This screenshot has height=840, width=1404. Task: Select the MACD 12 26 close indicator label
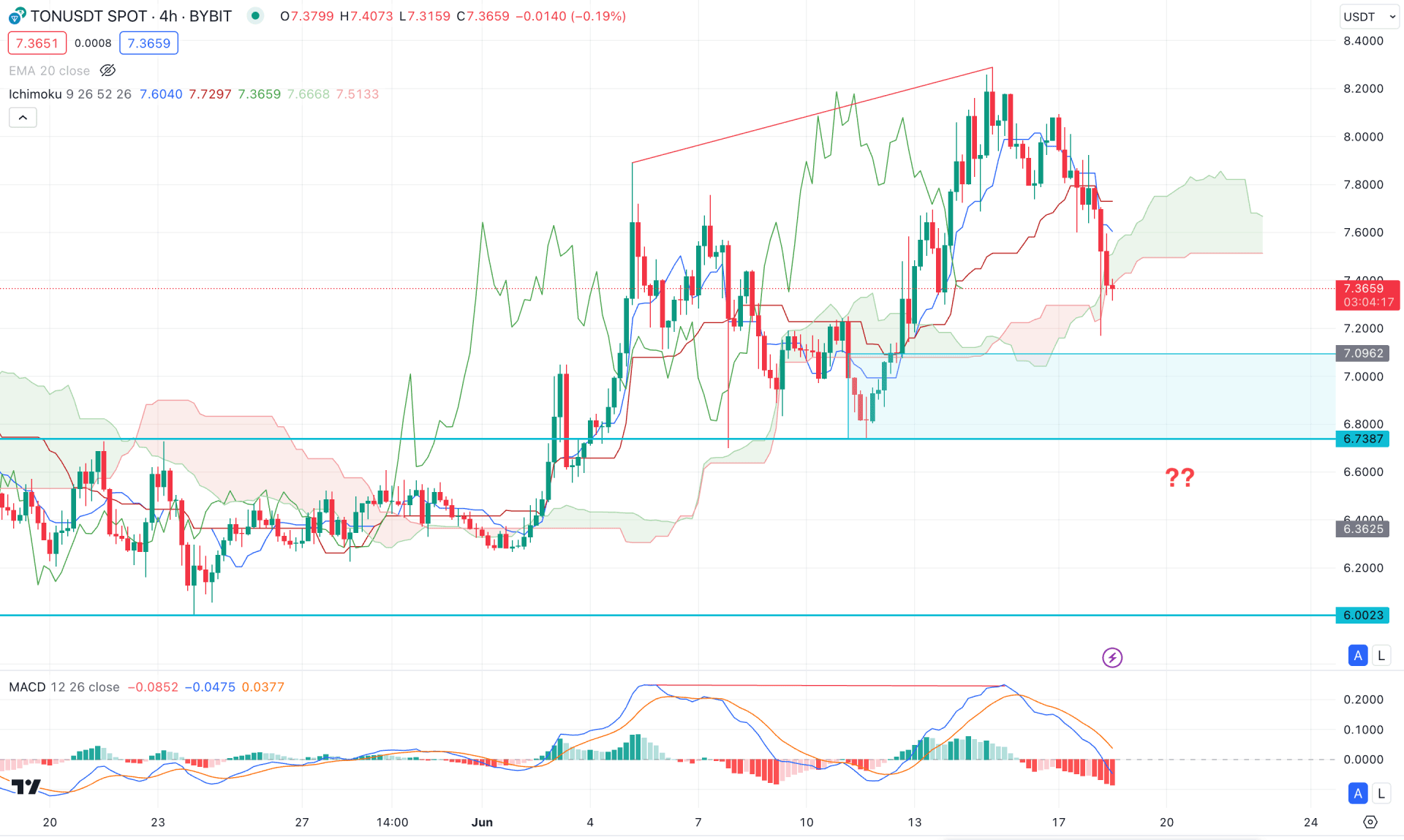[64, 687]
